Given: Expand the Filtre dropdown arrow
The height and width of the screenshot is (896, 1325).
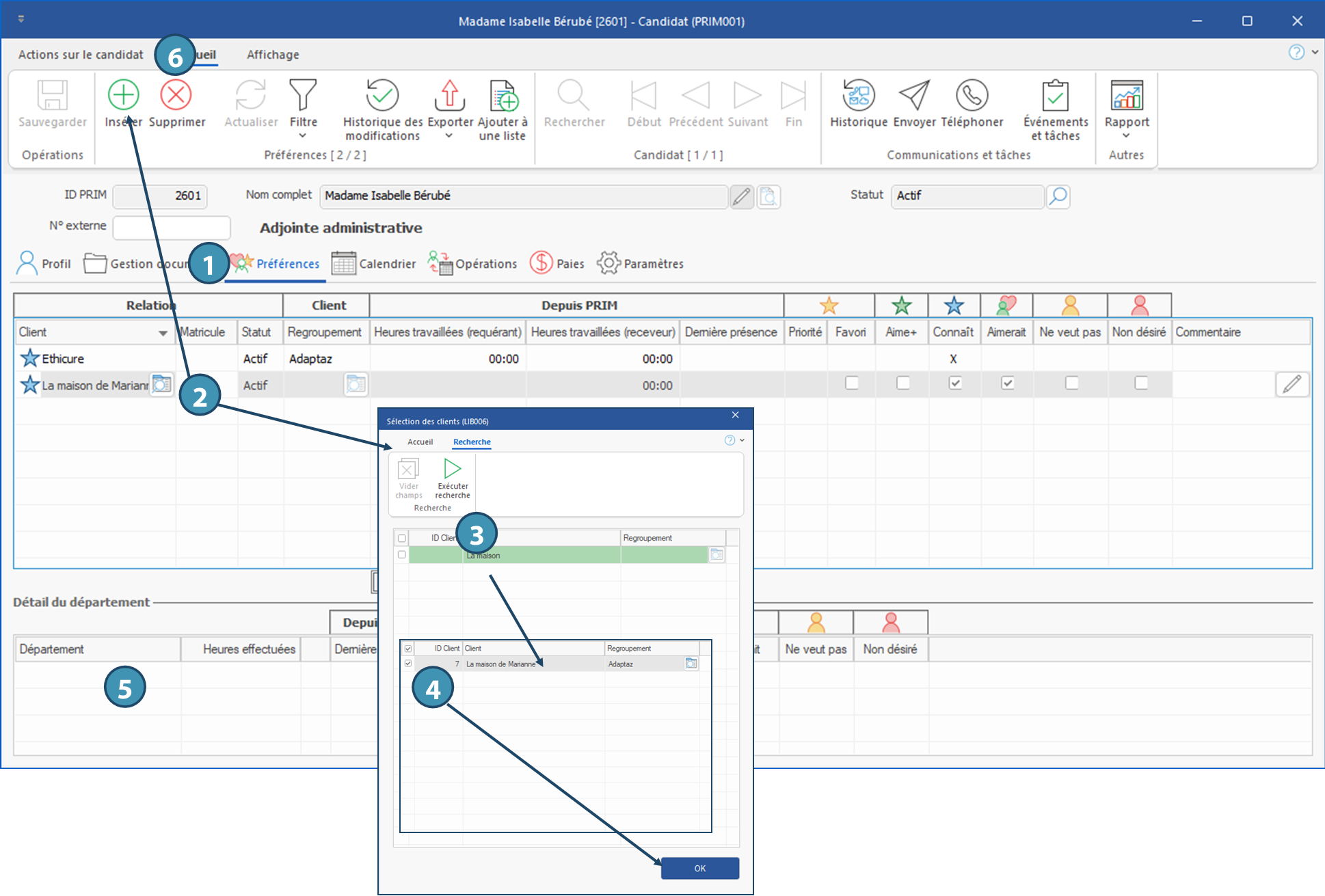Looking at the screenshot, I should [x=303, y=136].
